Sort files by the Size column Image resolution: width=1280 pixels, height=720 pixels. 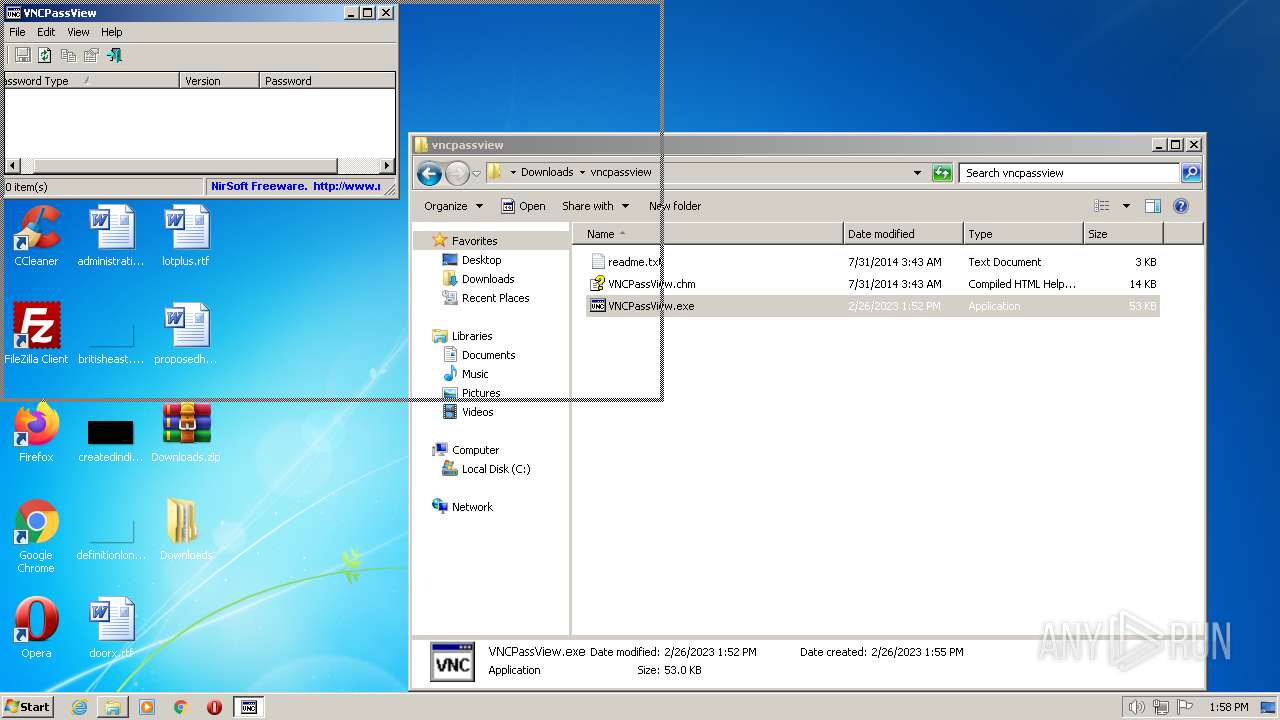point(1123,234)
